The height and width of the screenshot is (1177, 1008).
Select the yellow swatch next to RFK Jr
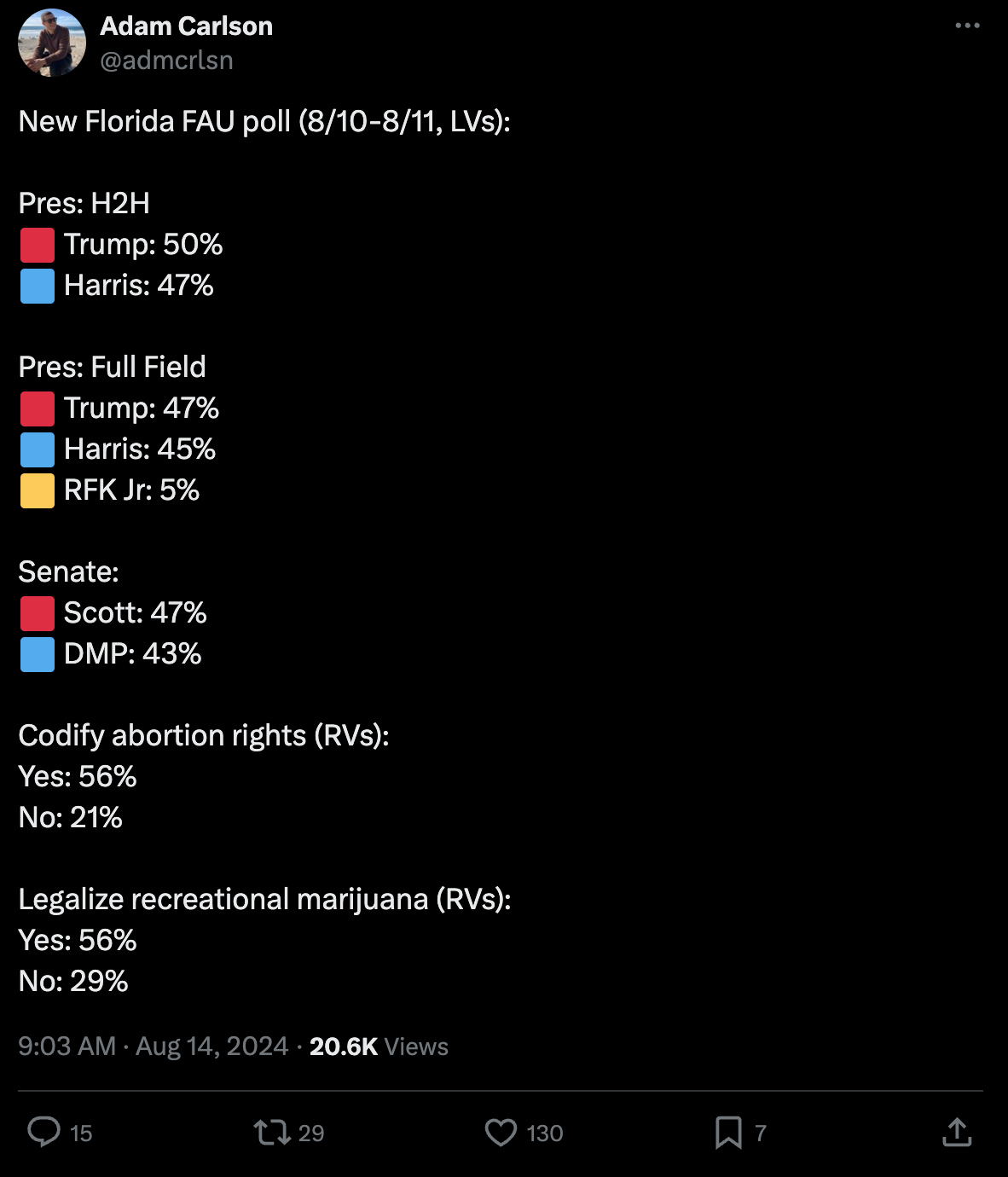[38, 490]
